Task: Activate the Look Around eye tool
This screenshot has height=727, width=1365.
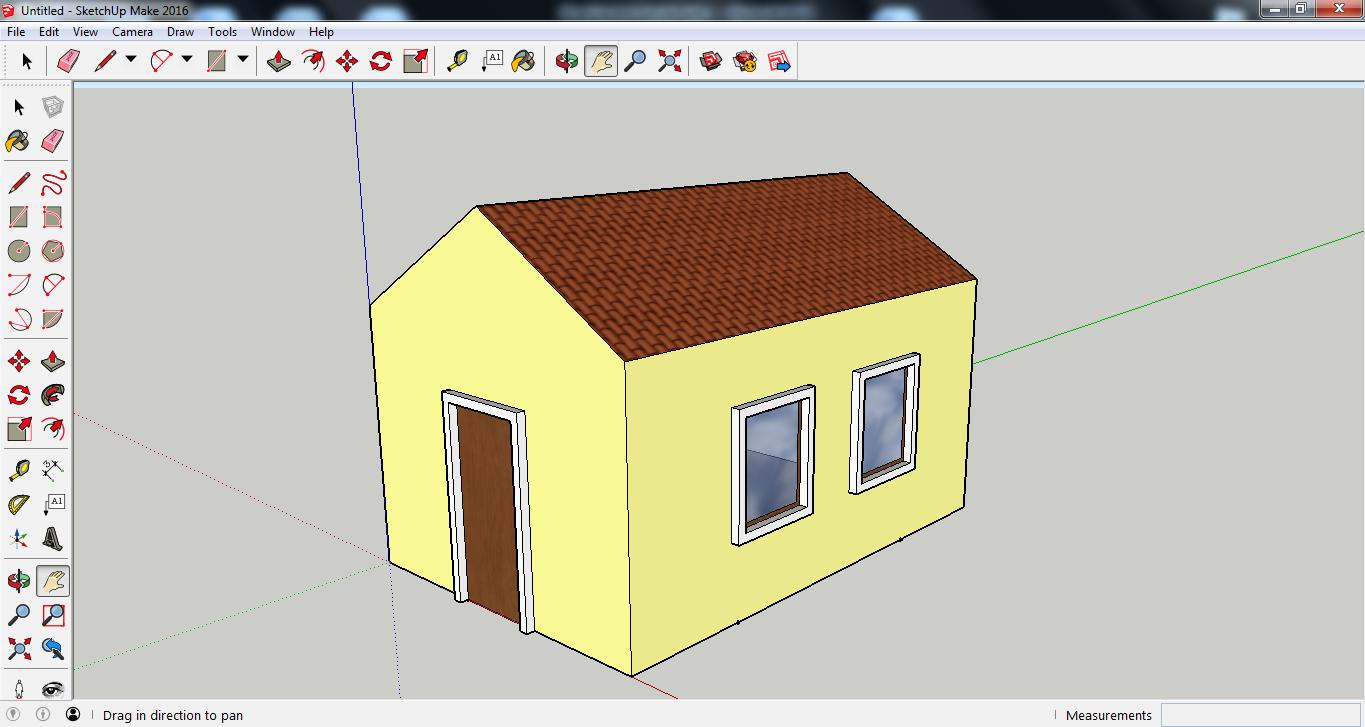Action: point(53,689)
